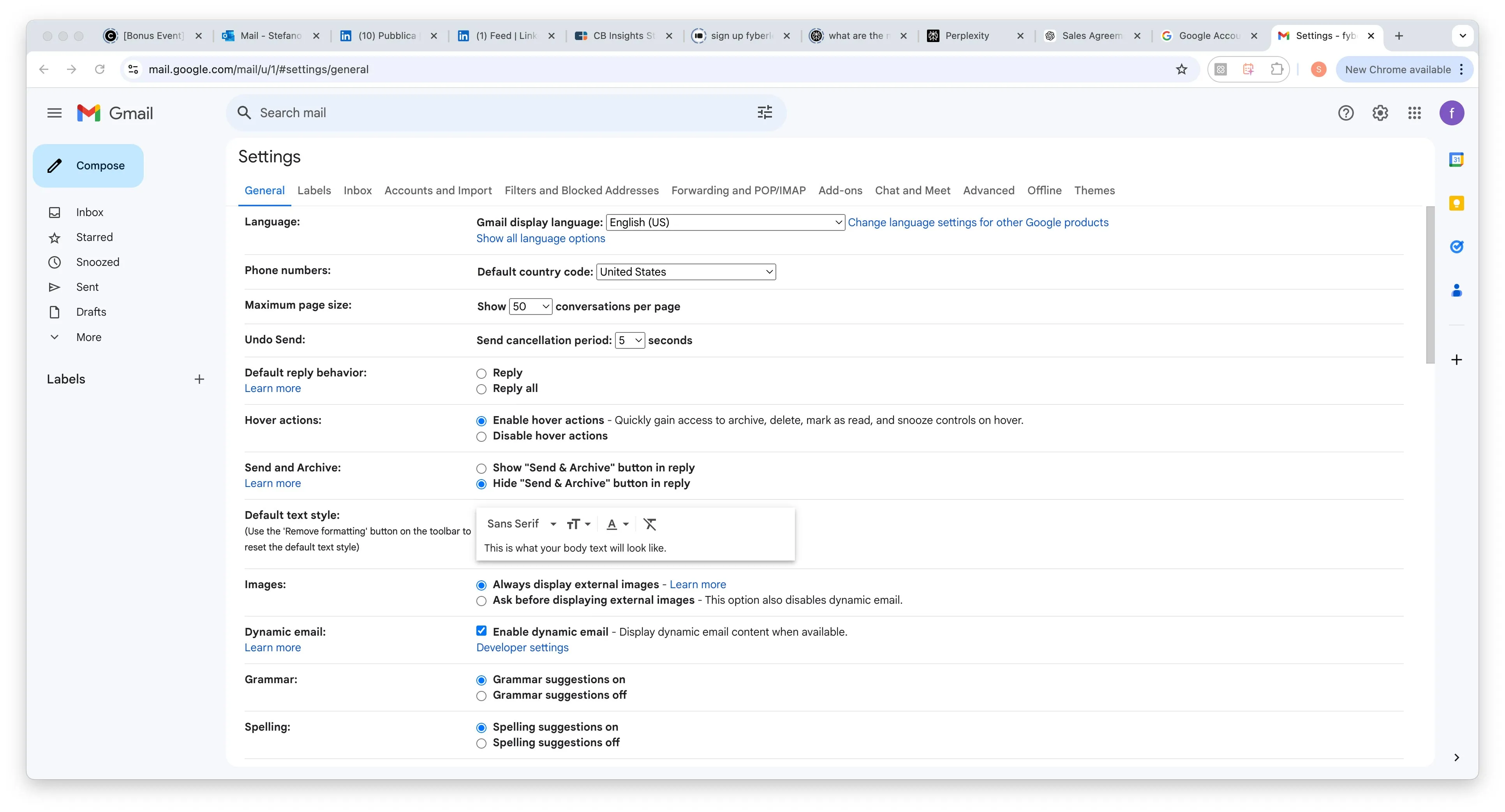Screen dimensions: 1505x812
Task: Click the Settings gear icon
Action: pos(1380,112)
